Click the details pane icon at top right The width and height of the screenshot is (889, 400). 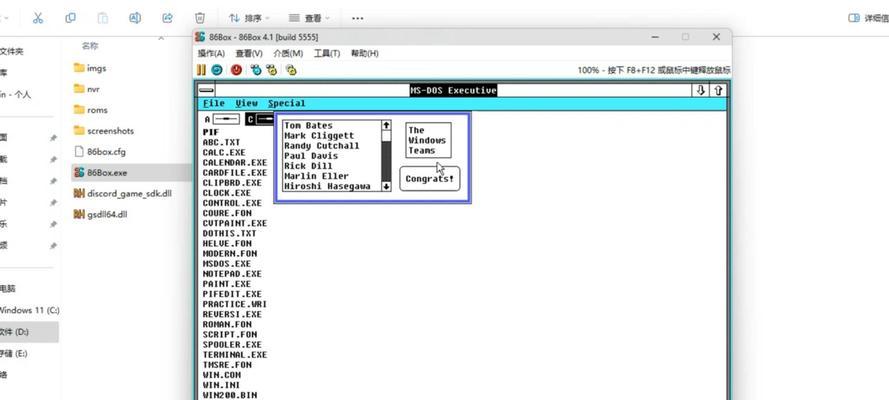[854, 18]
